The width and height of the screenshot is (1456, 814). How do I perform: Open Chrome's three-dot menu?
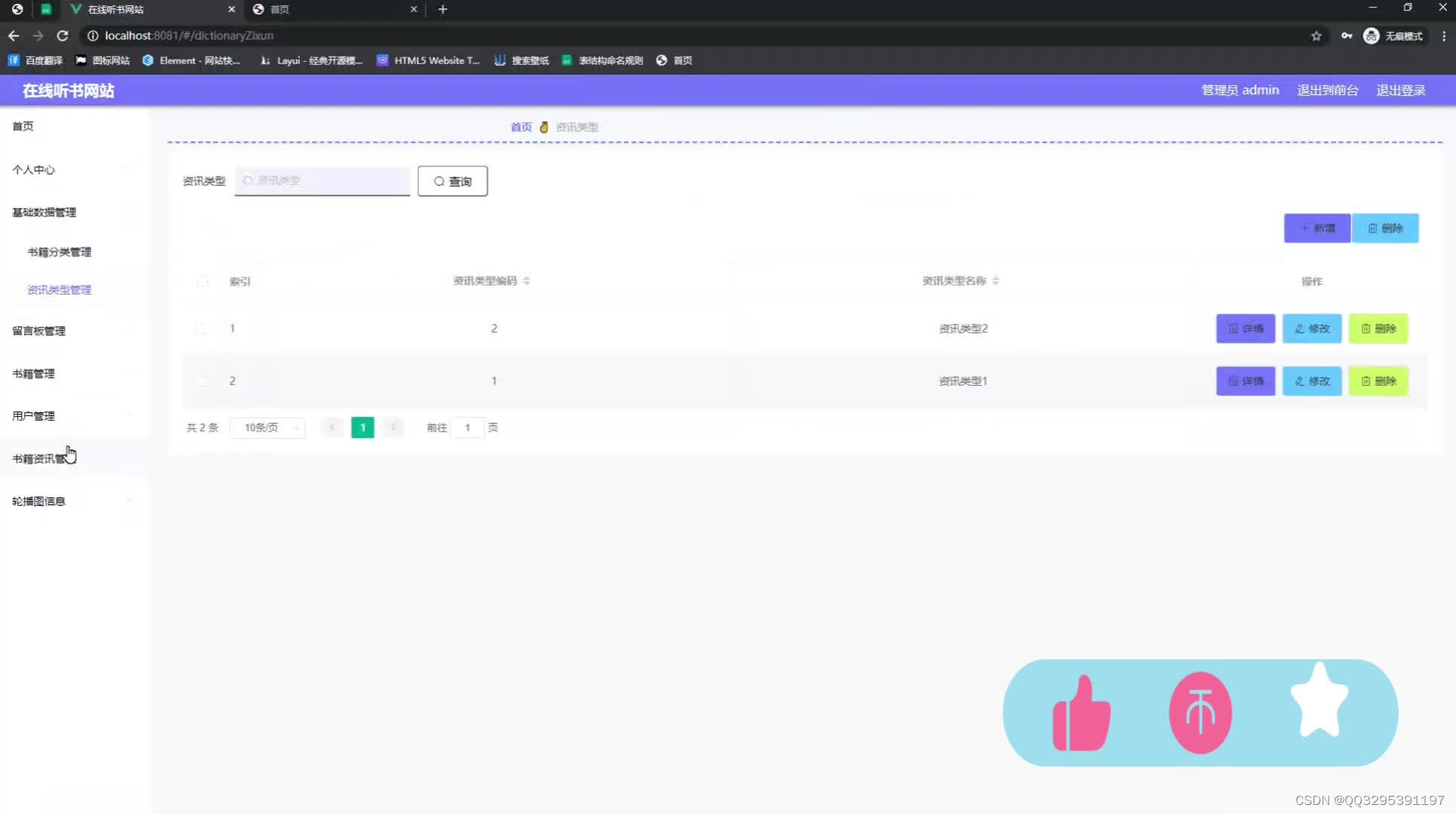[x=1444, y=35]
